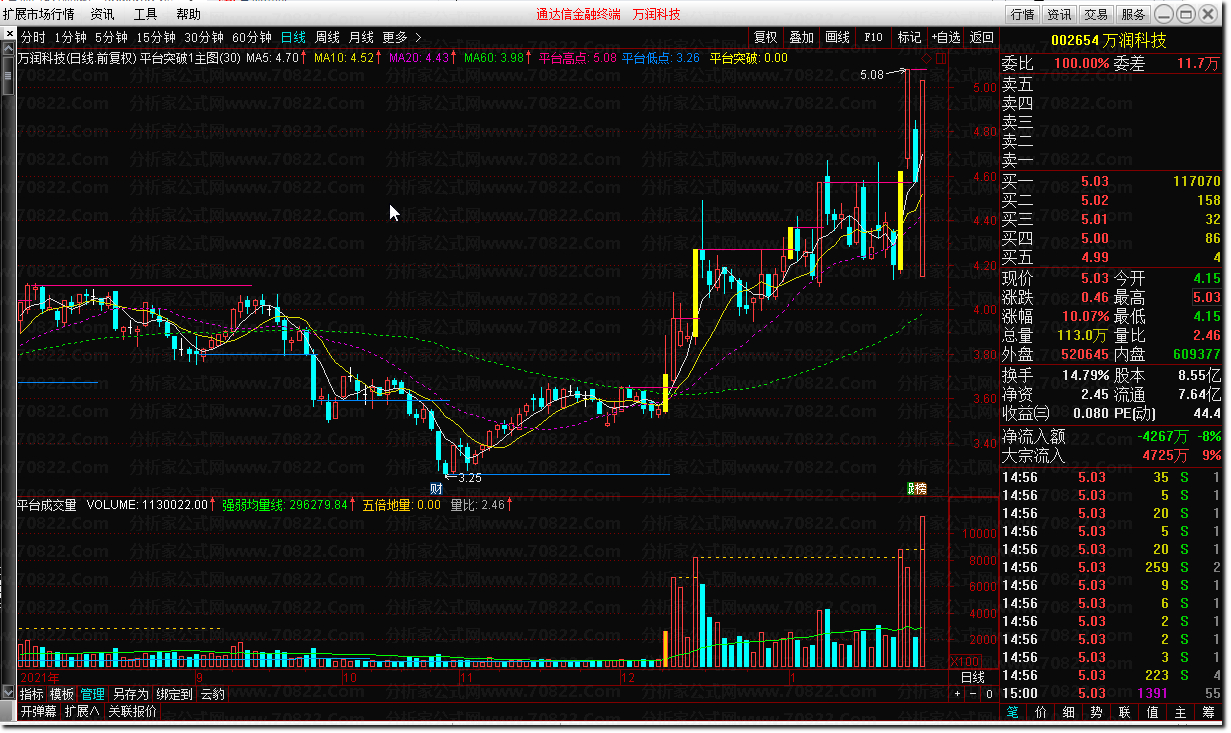This screenshot has width=1231, height=733.
Task: Click the 扩展∧ expander
Action: 82,712
